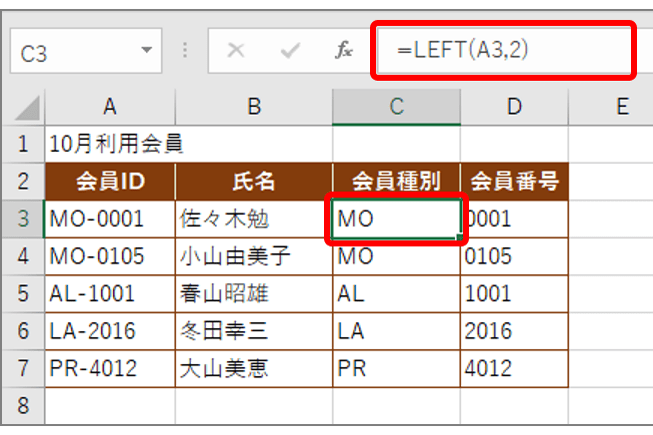The height and width of the screenshot is (435, 653).
Task: Select row 3 header
Action: click(x=23, y=219)
